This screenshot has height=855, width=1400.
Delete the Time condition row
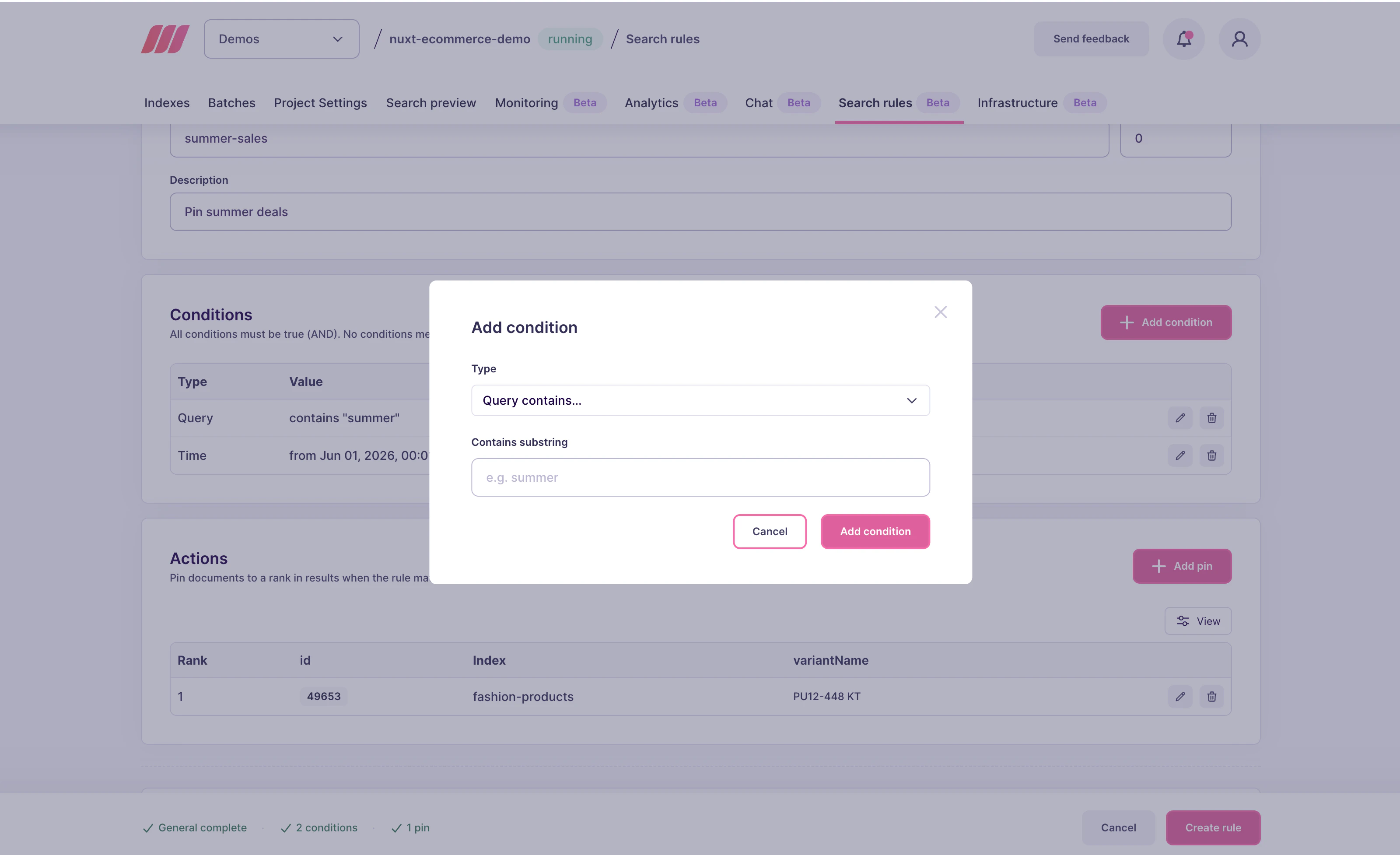1211,455
